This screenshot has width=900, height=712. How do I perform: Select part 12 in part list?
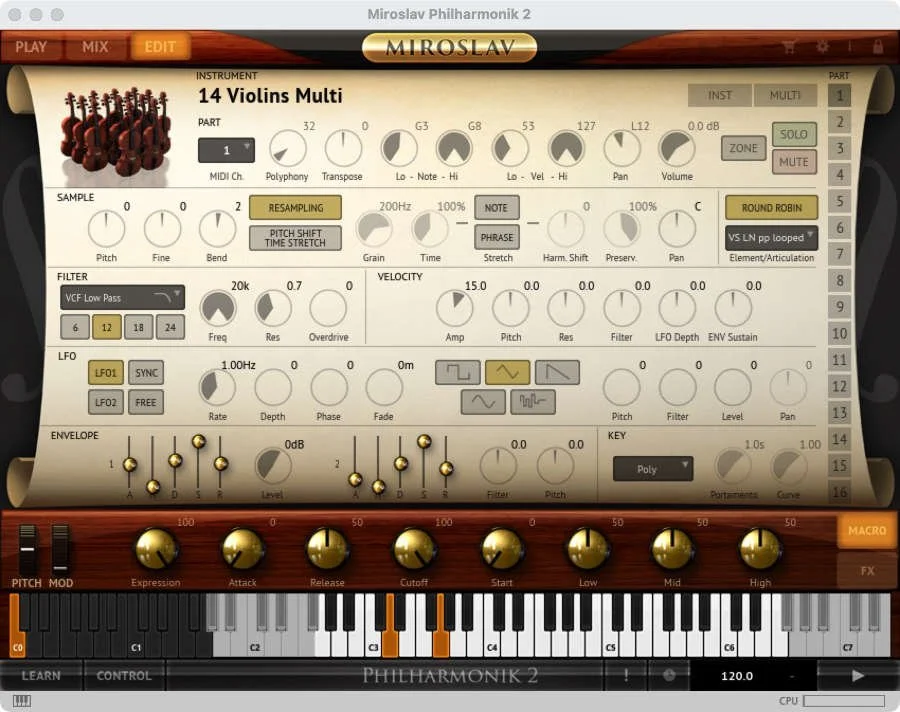click(839, 386)
